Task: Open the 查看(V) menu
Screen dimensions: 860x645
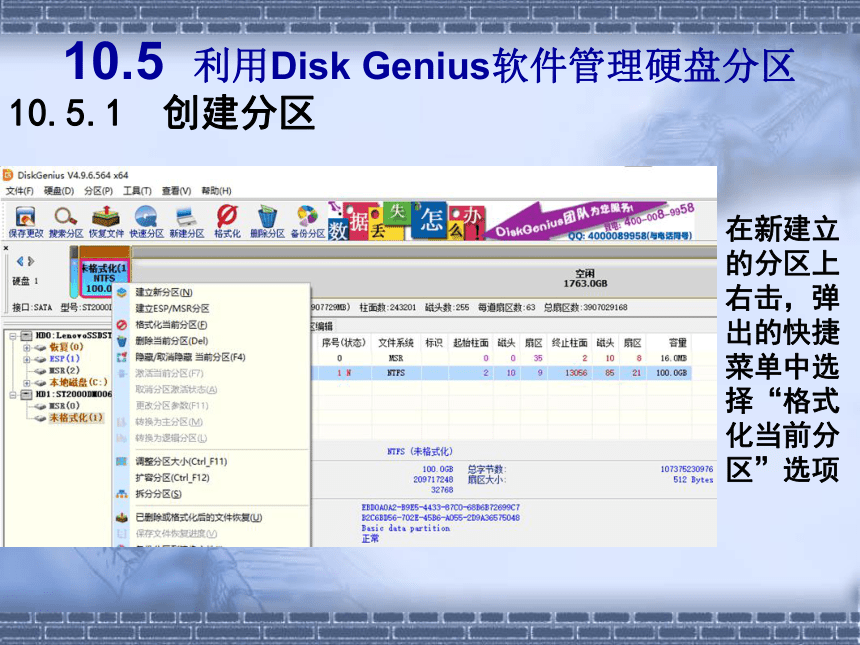Action: (x=177, y=191)
